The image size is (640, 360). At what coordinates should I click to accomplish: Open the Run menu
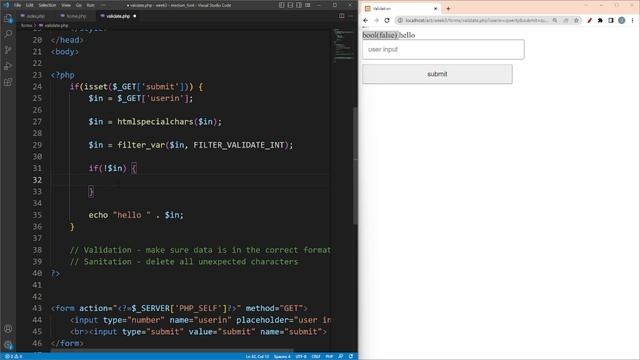click(90, 5)
